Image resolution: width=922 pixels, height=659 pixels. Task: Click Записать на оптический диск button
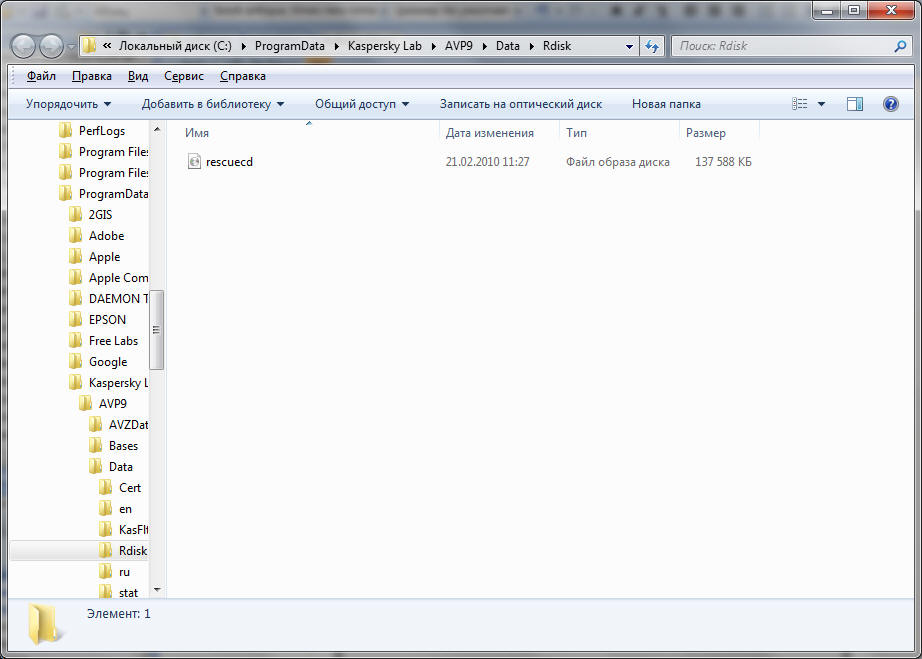tap(520, 104)
